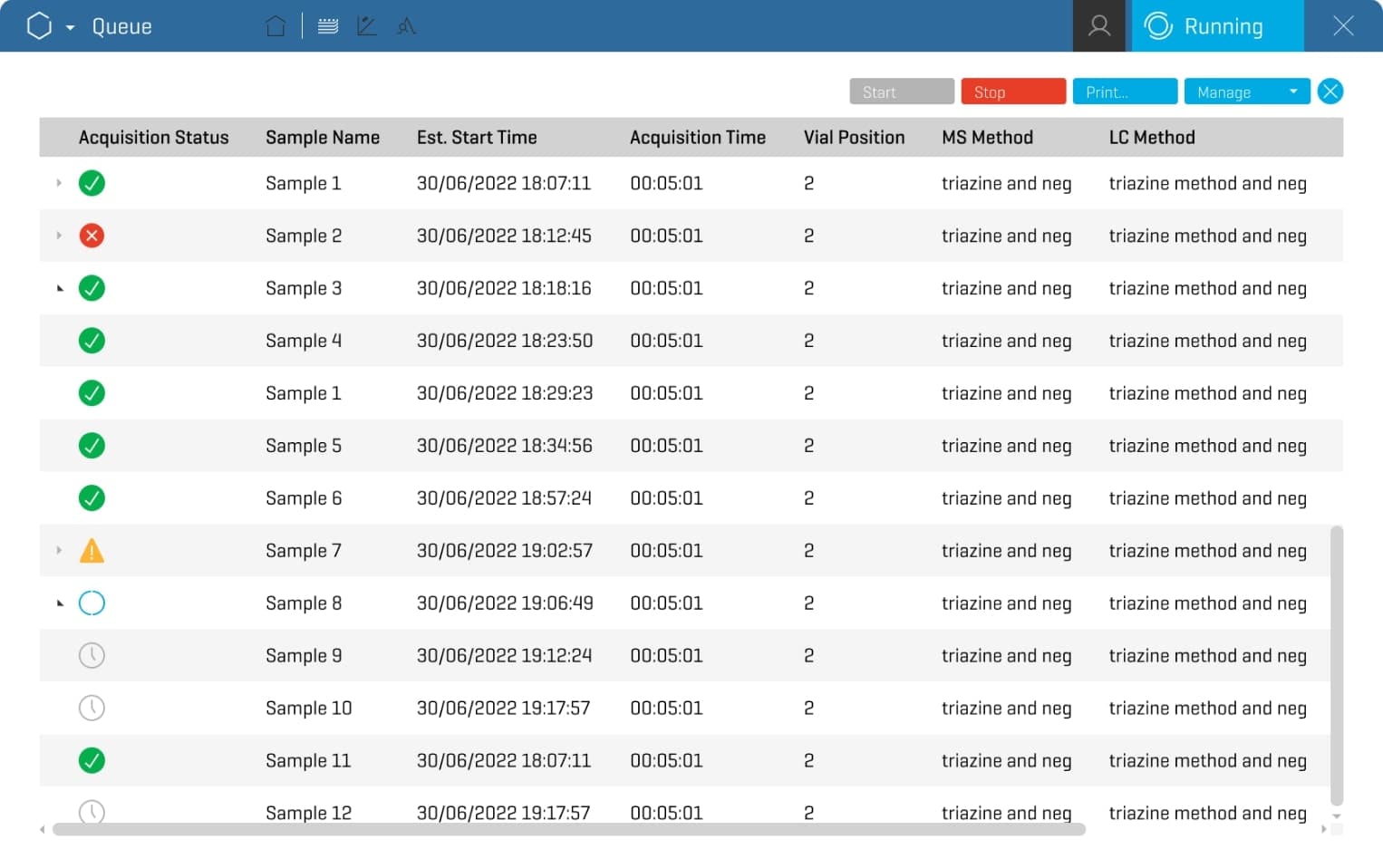Open the peak explorer icon

[406, 26]
